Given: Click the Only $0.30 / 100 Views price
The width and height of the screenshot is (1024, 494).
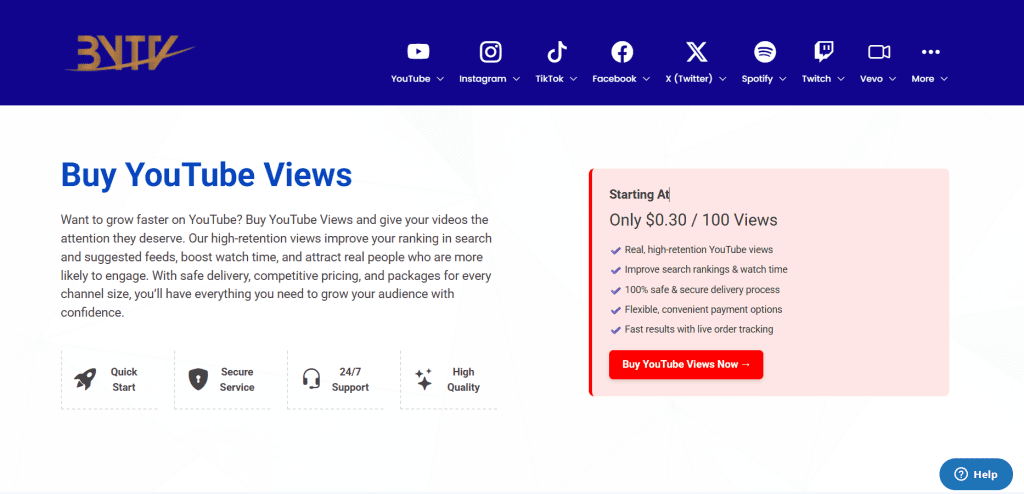Looking at the screenshot, I should (694, 220).
